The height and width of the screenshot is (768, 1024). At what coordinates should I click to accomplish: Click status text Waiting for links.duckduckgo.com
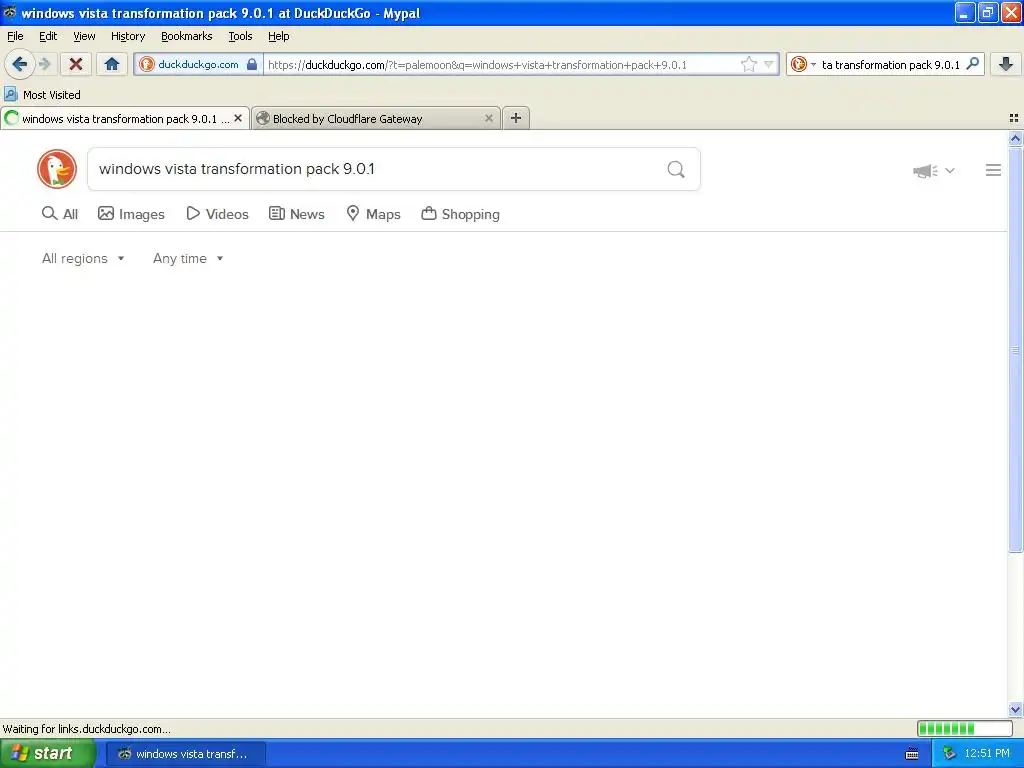(86, 729)
